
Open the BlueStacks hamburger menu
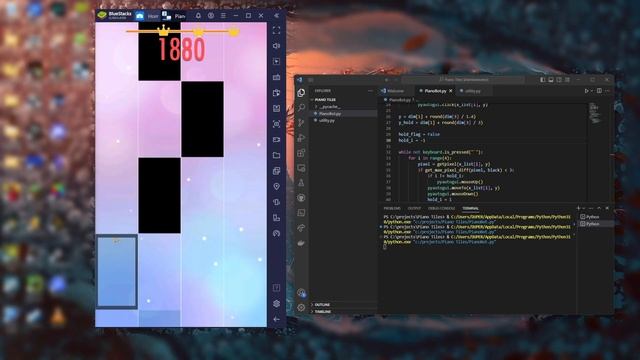(x=223, y=16)
